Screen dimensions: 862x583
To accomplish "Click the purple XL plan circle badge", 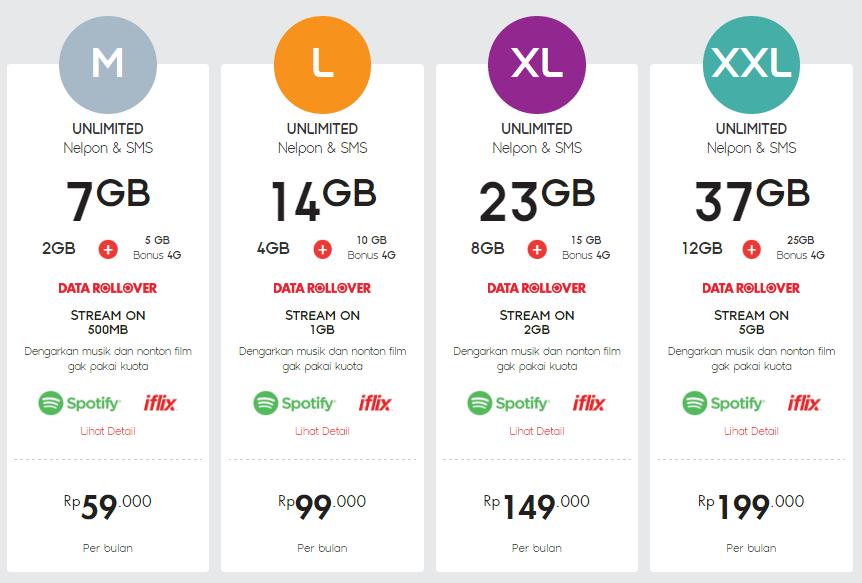I will point(537,64).
